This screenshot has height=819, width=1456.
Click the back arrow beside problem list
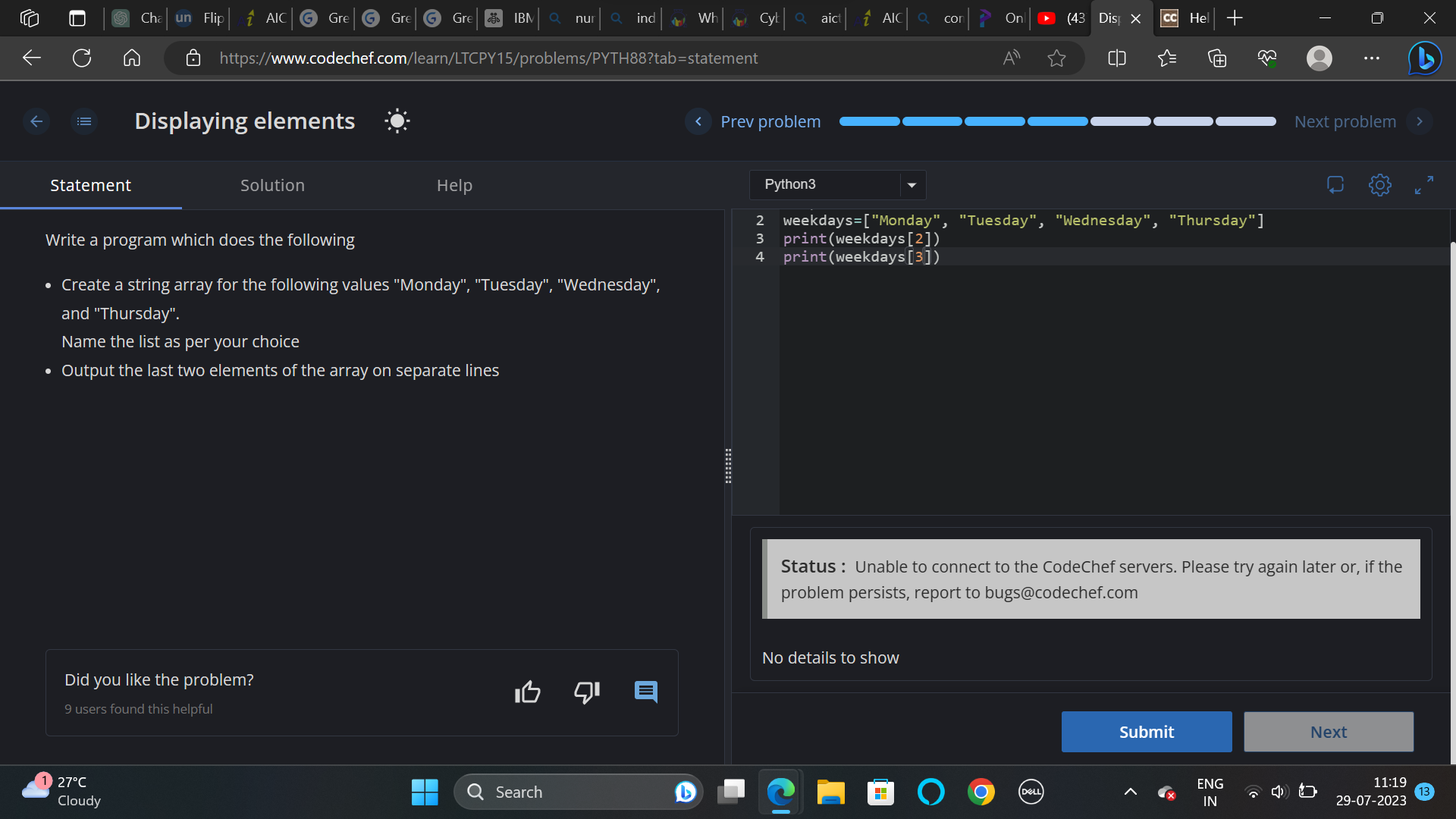coord(36,121)
